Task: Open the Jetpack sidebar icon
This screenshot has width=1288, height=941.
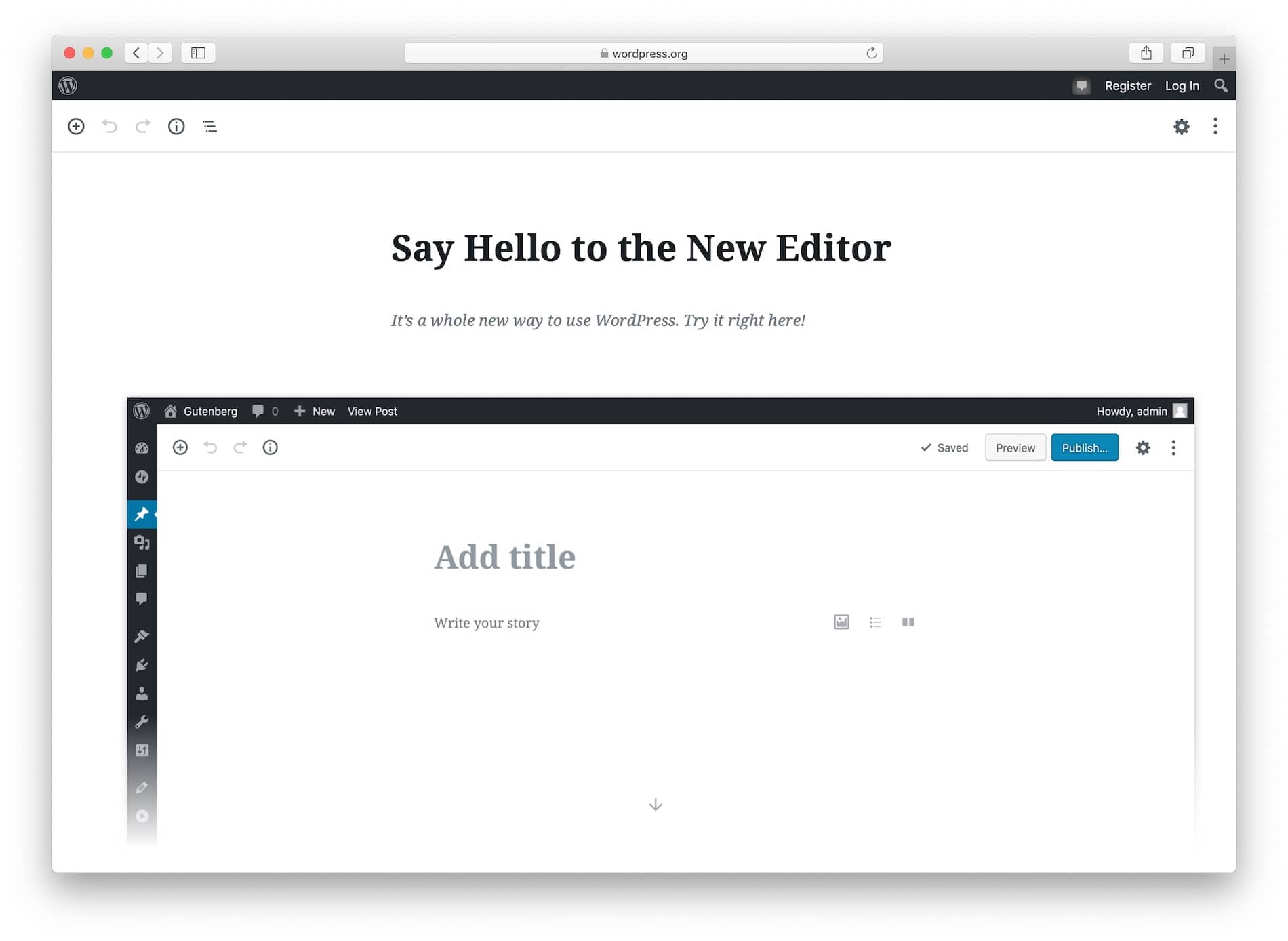Action: 142,477
